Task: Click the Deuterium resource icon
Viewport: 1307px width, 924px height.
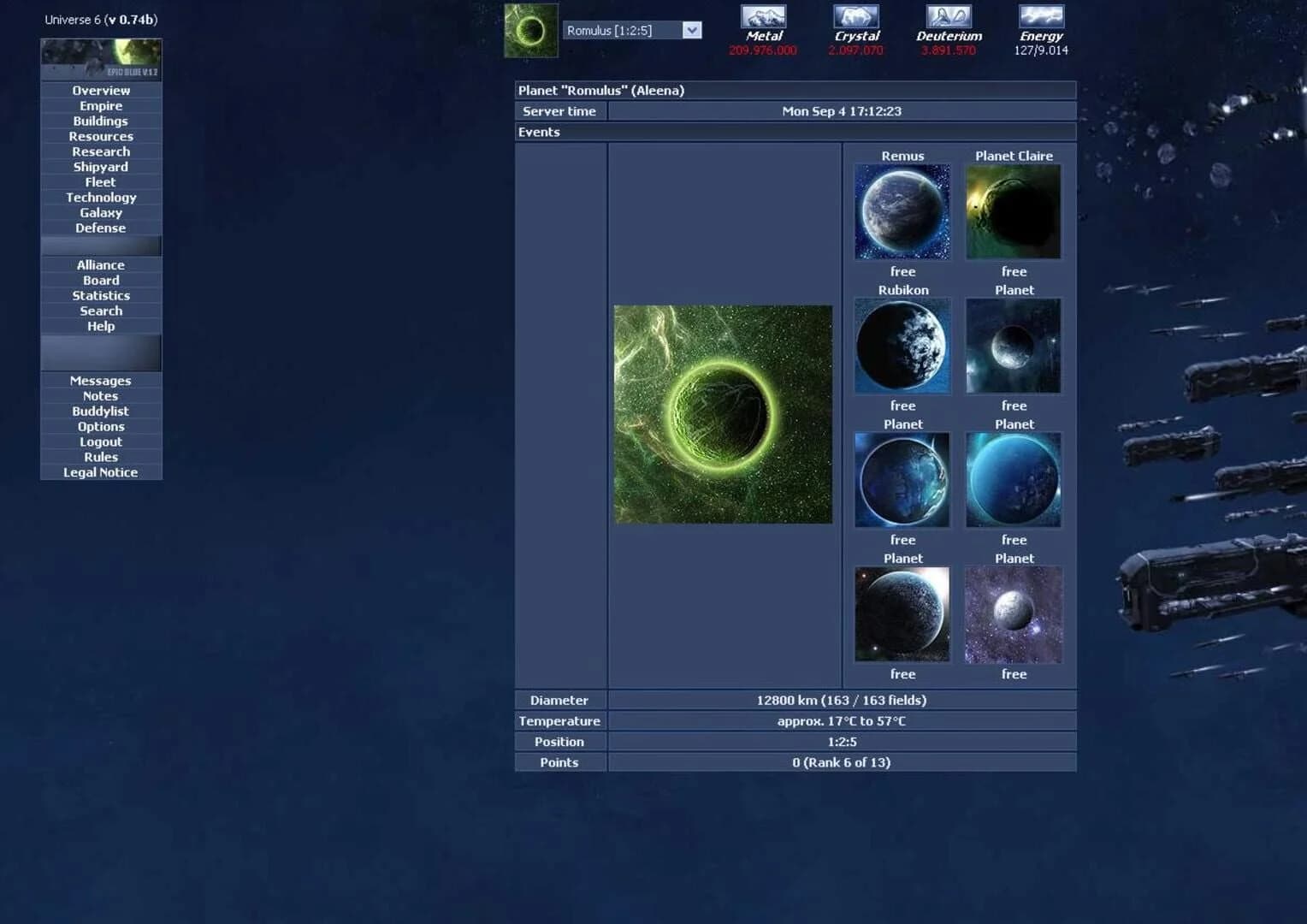Action: [x=948, y=19]
